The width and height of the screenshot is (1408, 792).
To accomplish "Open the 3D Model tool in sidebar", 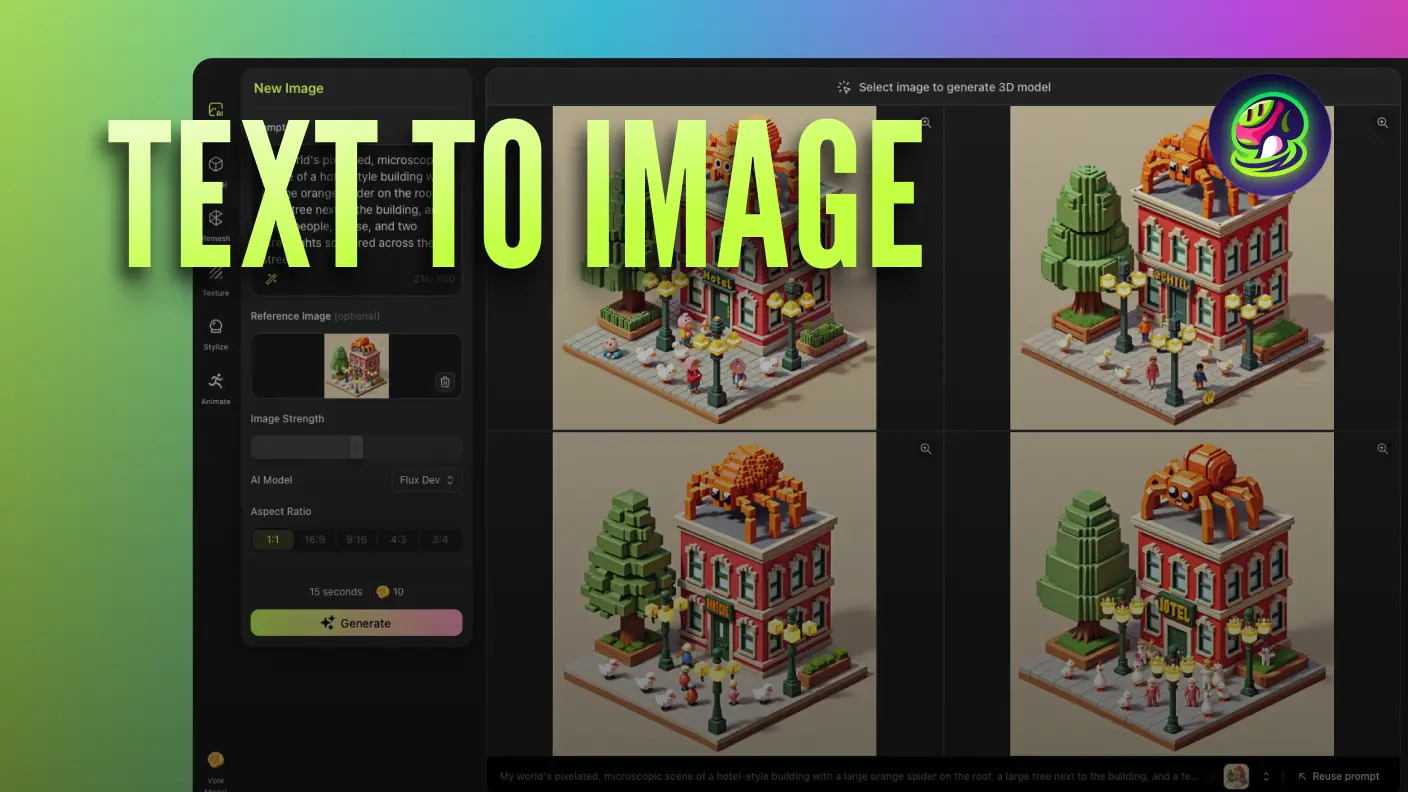I will 215,166.
